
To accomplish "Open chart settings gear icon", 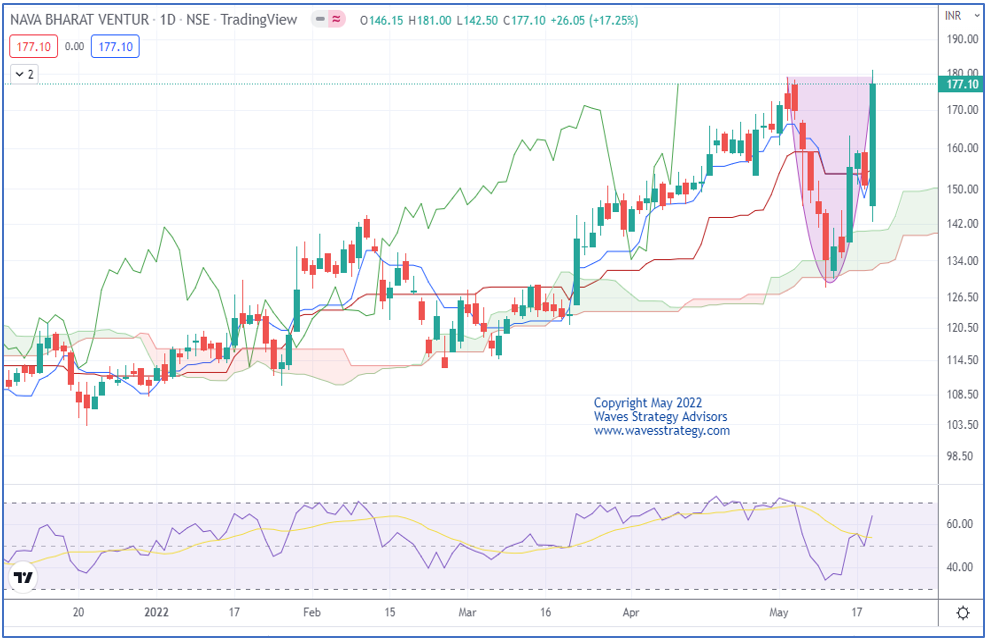I will pyautogui.click(x=962, y=613).
